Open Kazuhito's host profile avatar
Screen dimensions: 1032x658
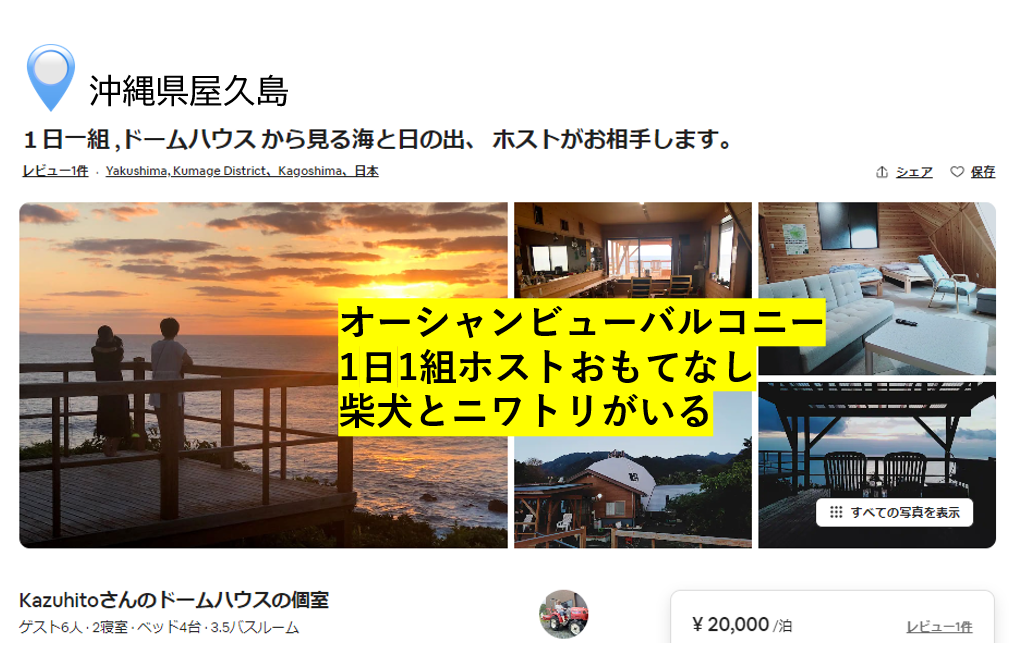[563, 614]
